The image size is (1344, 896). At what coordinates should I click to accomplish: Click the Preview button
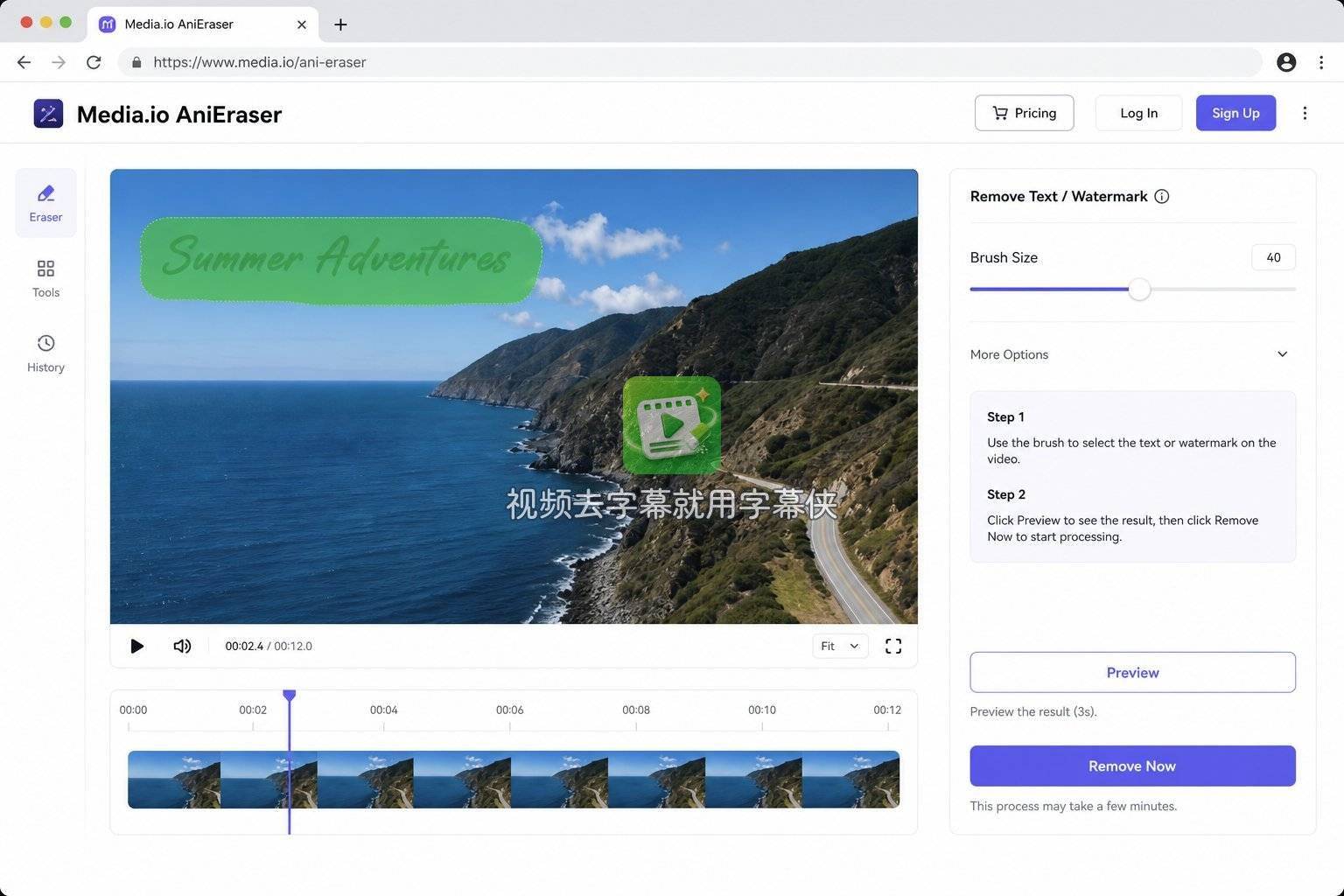pyautogui.click(x=1132, y=672)
